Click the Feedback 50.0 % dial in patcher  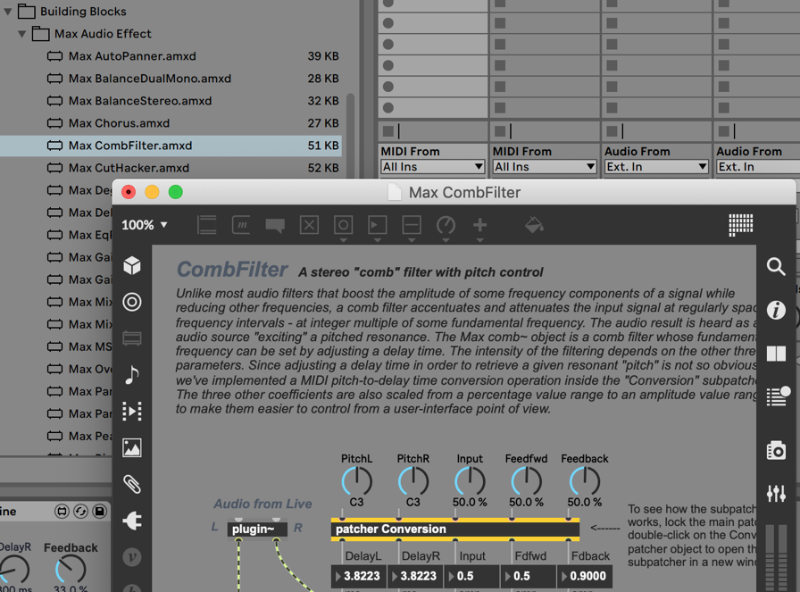pos(585,481)
